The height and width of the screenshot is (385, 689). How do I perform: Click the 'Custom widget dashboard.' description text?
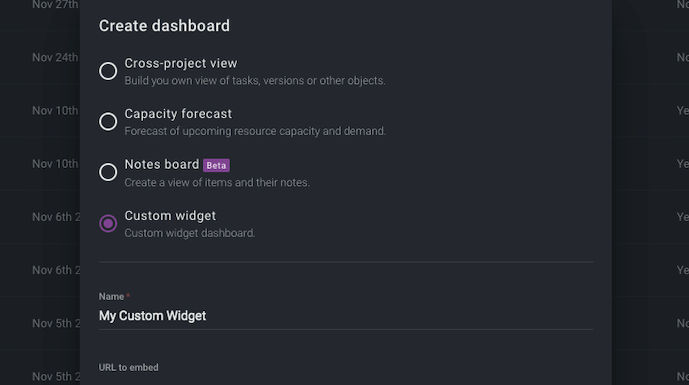[190, 233]
